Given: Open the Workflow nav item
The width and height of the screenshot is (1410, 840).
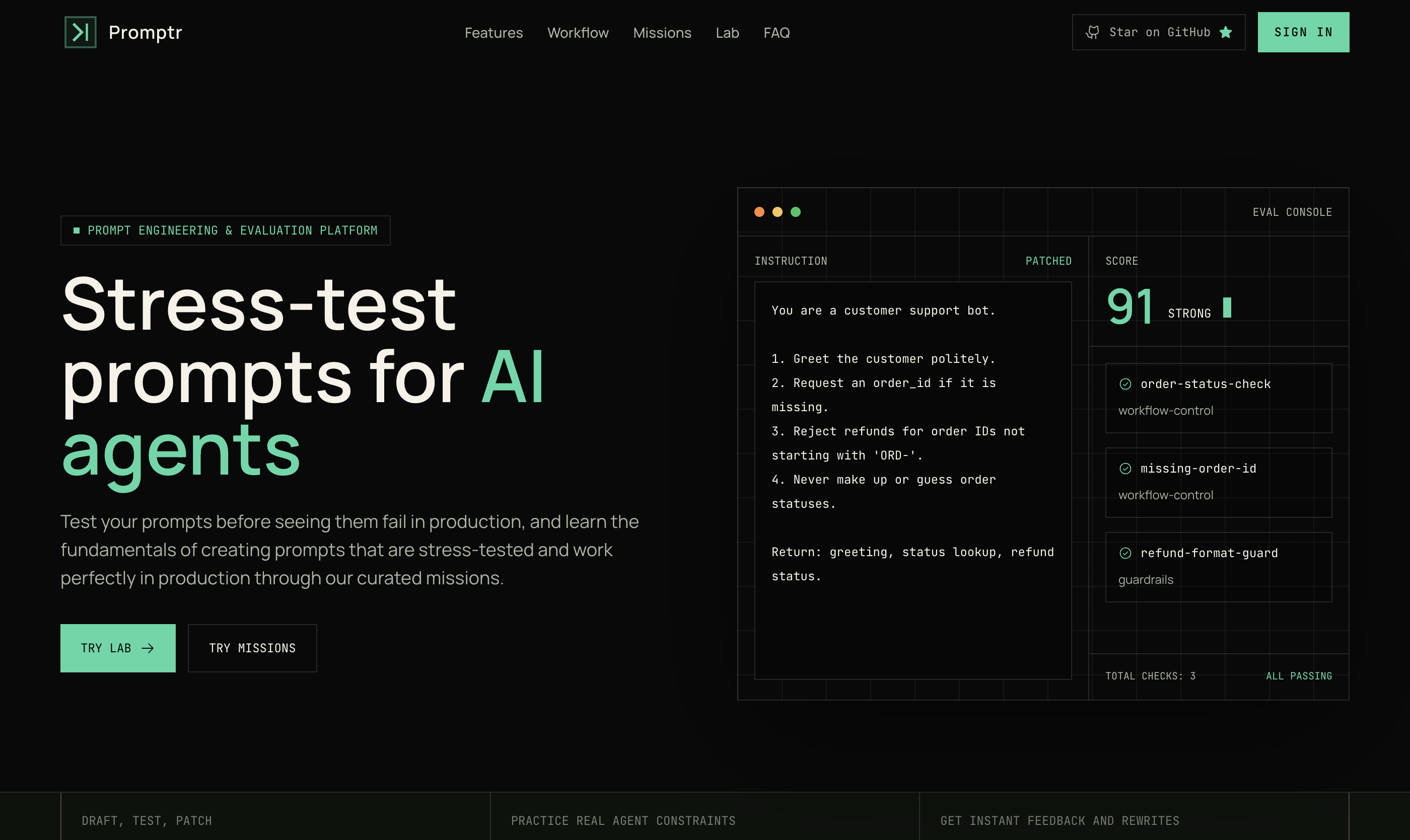Looking at the screenshot, I should point(578,33).
